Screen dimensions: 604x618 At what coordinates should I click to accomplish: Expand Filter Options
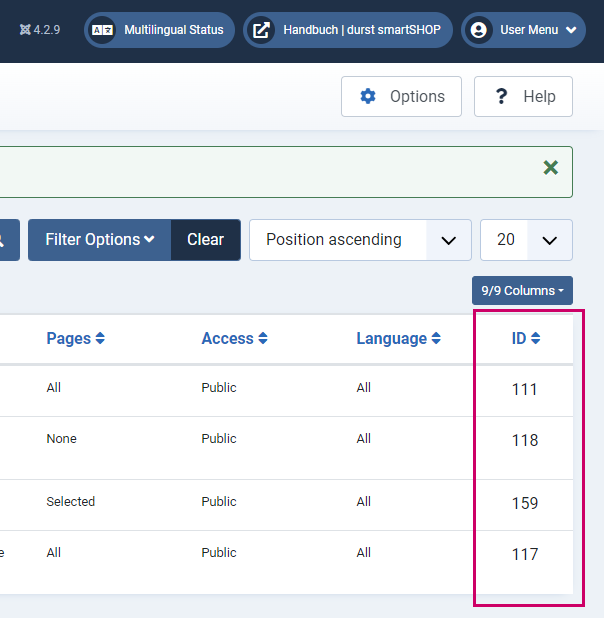point(99,240)
